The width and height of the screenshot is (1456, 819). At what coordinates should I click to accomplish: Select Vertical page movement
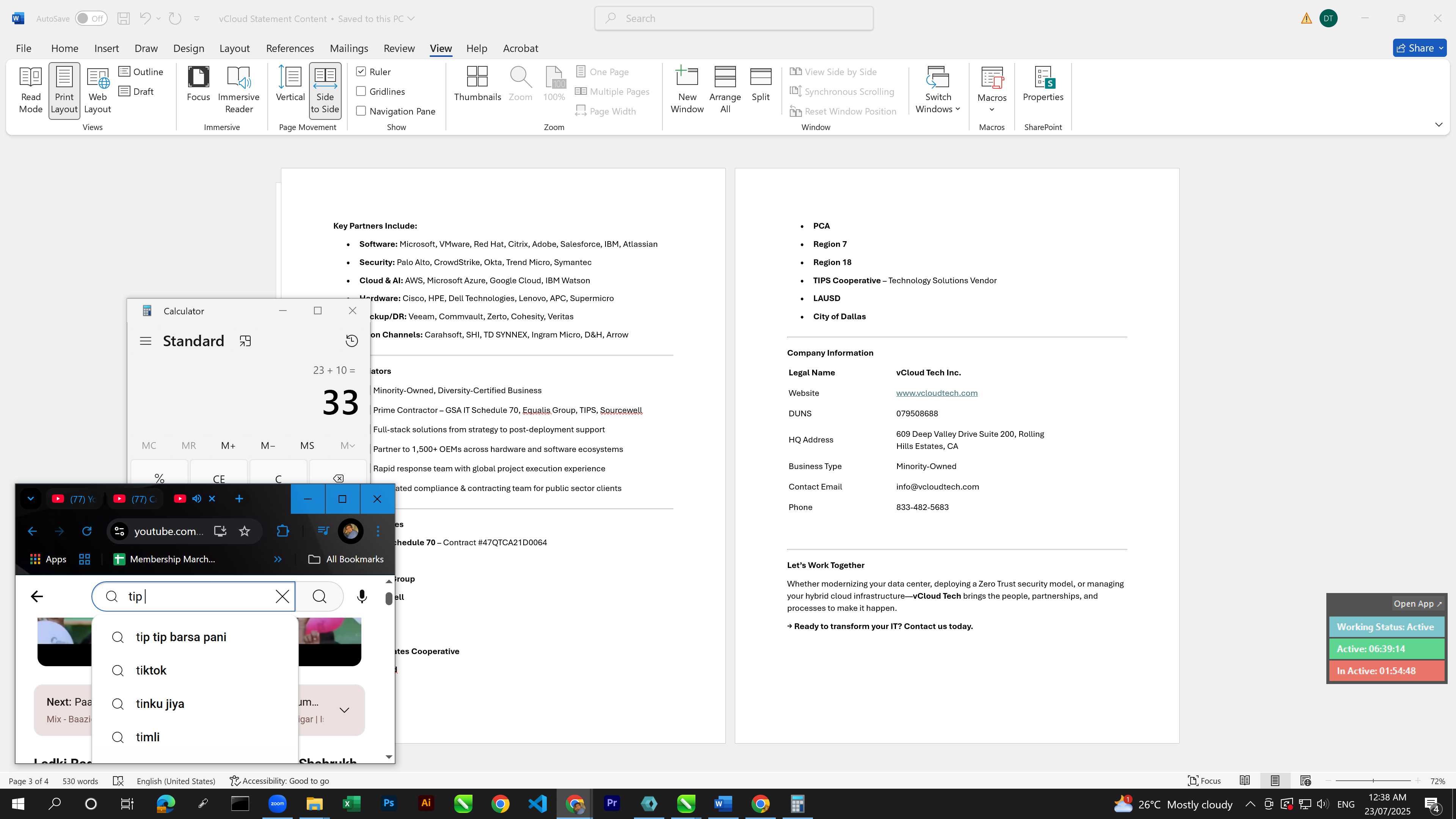click(290, 85)
